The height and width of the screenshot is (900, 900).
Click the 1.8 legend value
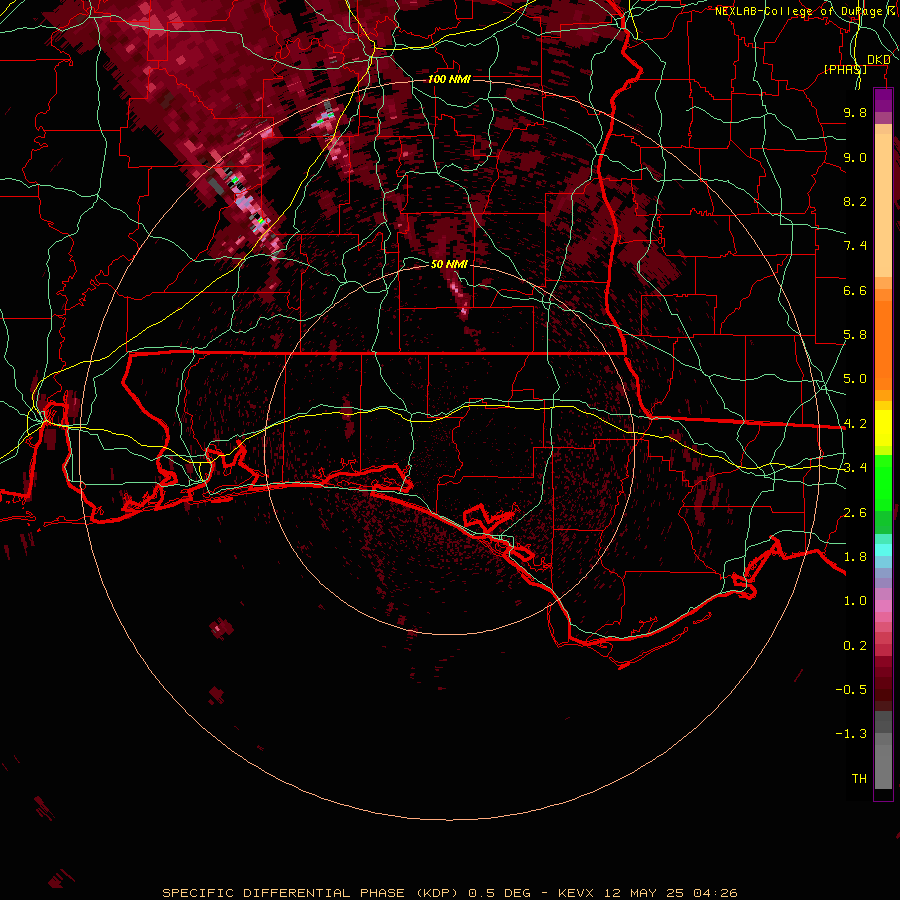coord(855,557)
